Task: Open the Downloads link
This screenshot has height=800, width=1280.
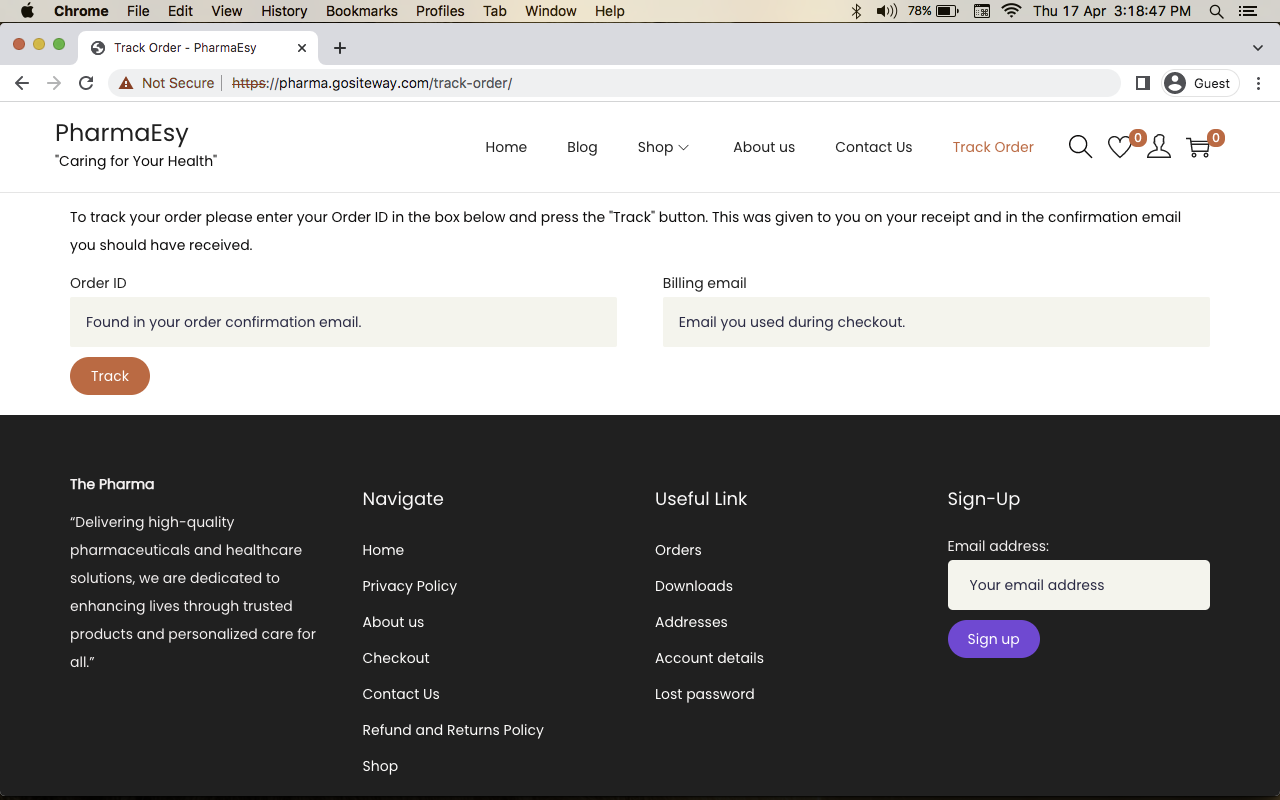Action: pyautogui.click(x=694, y=586)
